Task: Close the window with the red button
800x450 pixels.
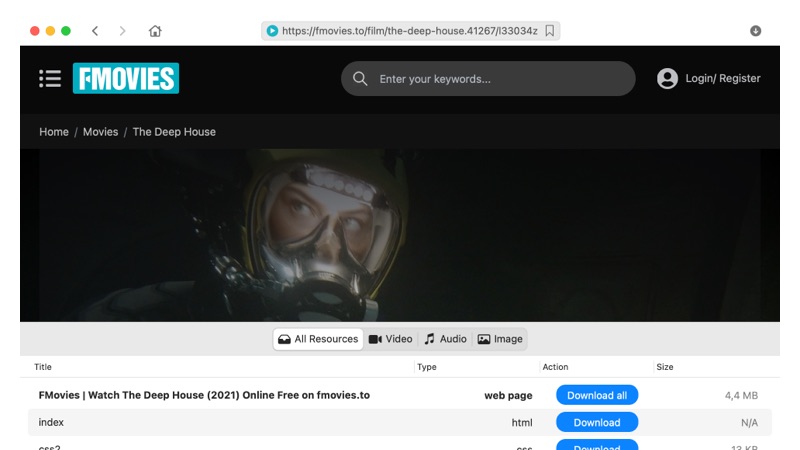Action: coord(35,31)
